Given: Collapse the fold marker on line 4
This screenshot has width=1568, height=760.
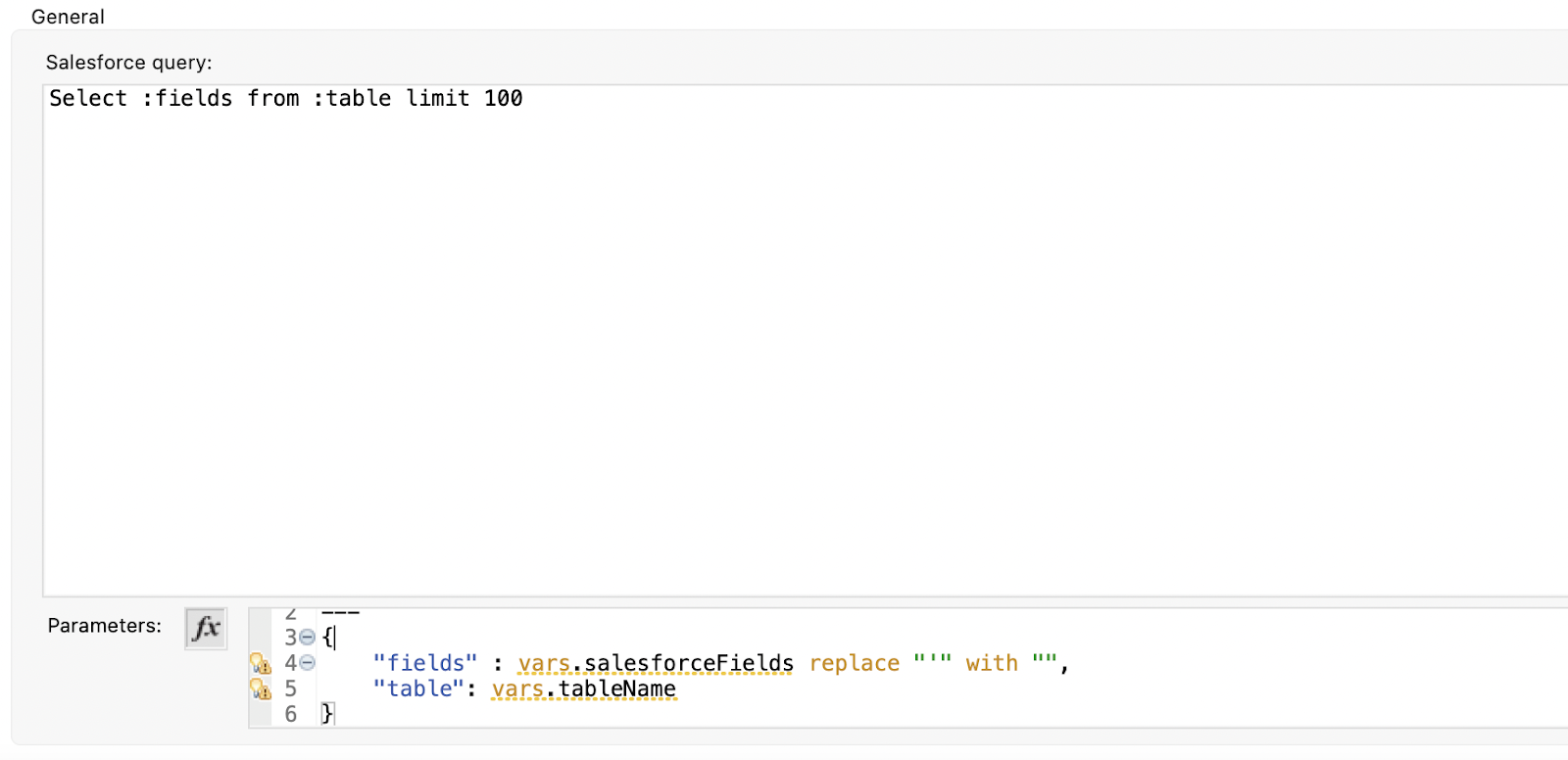Looking at the screenshot, I should (308, 663).
